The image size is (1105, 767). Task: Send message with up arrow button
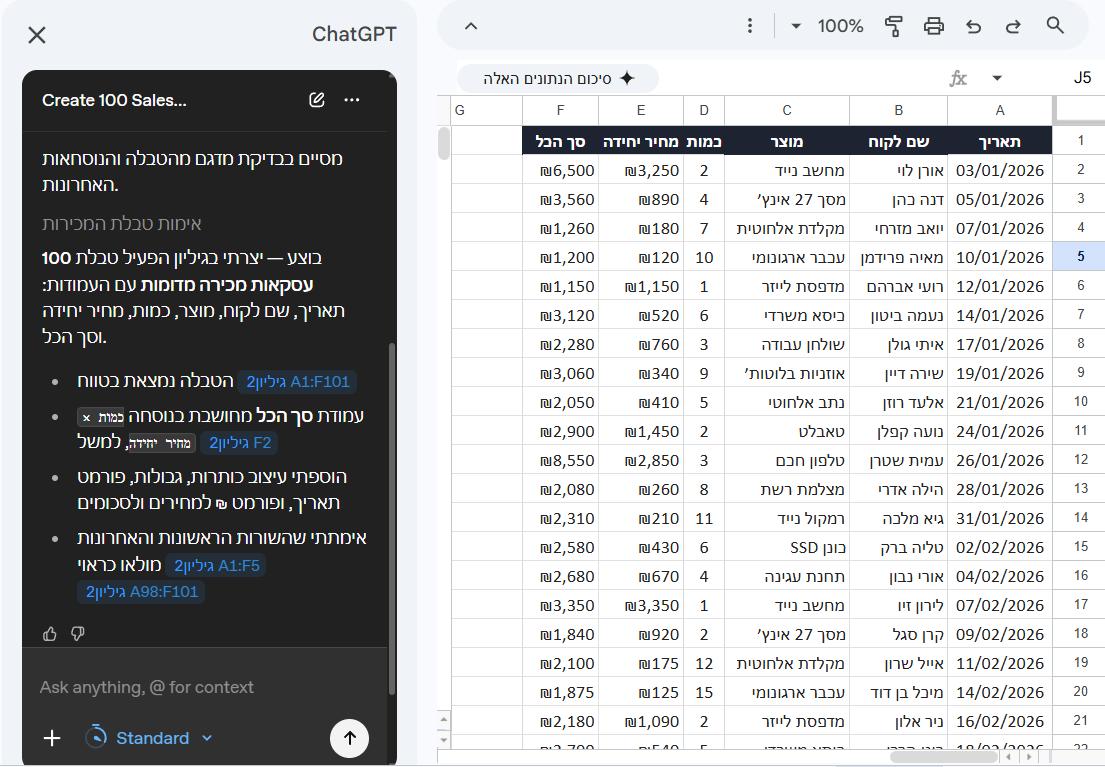tap(350, 738)
